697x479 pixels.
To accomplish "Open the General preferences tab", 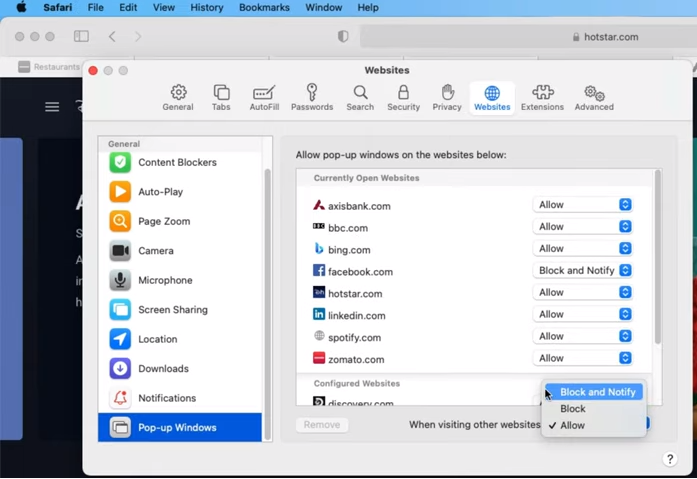I will coord(178,98).
